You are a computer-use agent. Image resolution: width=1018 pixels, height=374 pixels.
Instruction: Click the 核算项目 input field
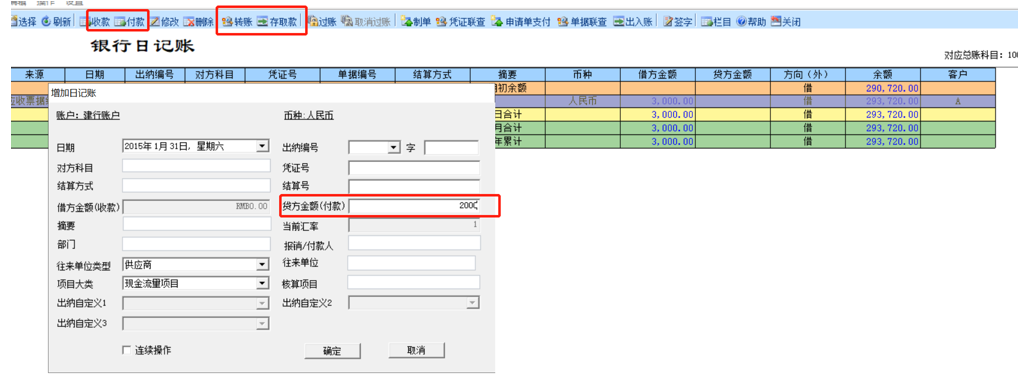pyautogui.click(x=414, y=282)
